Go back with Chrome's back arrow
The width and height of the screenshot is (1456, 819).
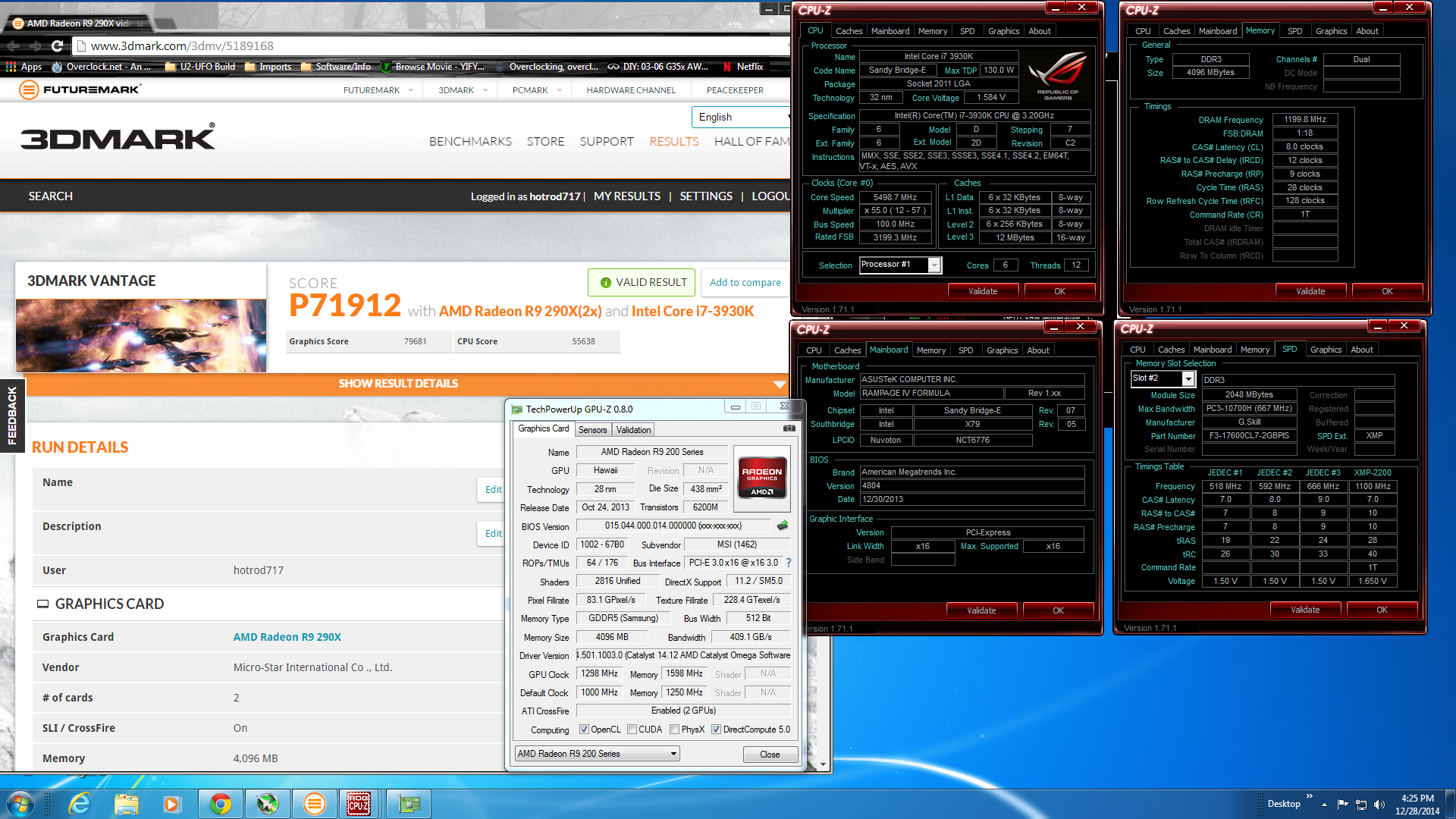point(13,46)
